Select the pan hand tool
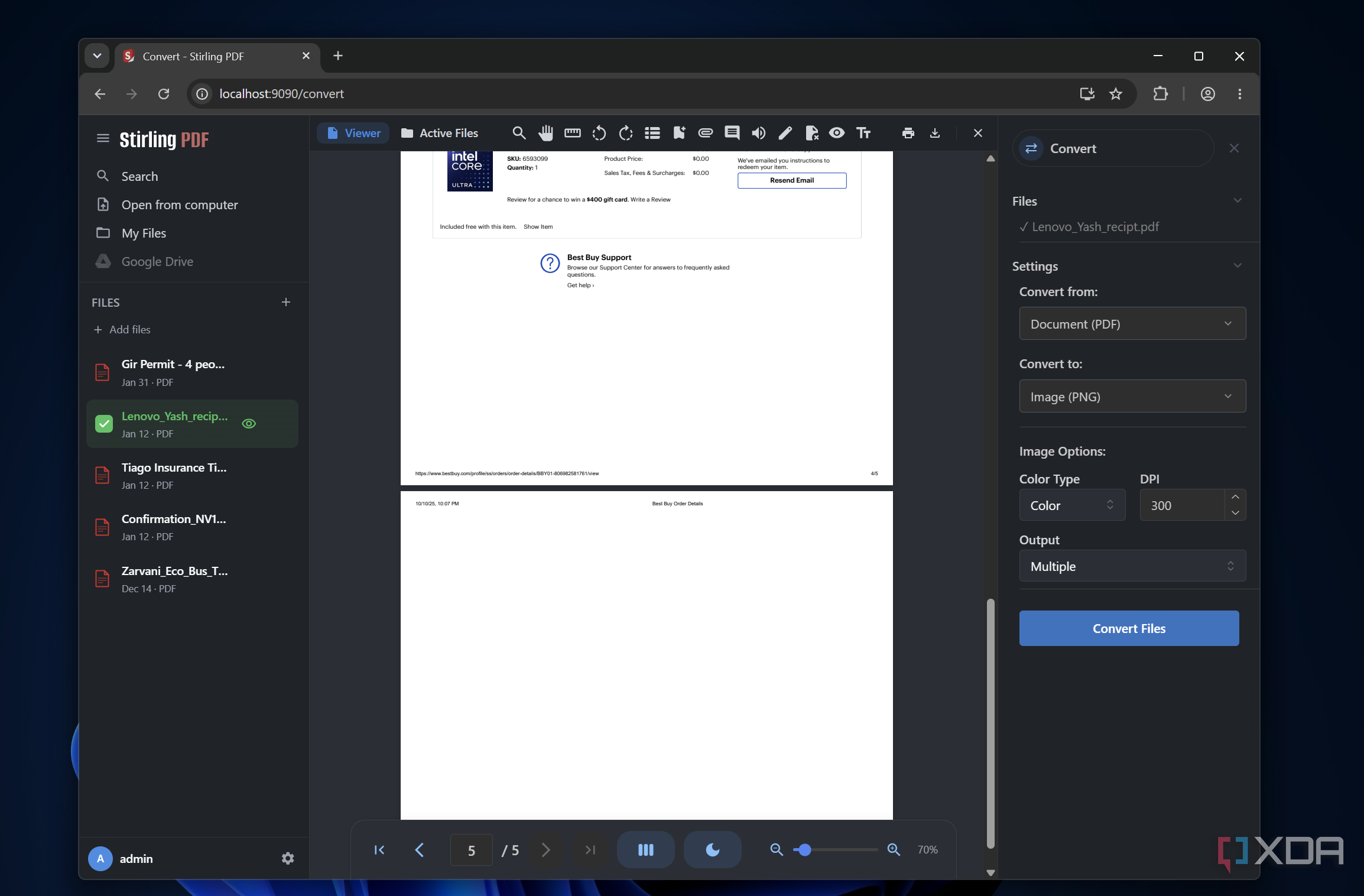This screenshot has height=896, width=1364. pyautogui.click(x=545, y=133)
